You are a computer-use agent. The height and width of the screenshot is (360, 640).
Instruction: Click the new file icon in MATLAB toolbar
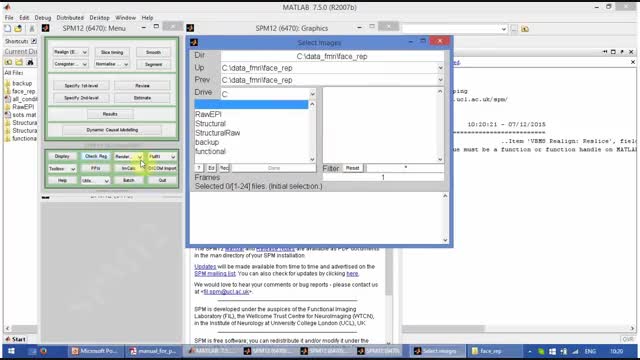(7, 29)
